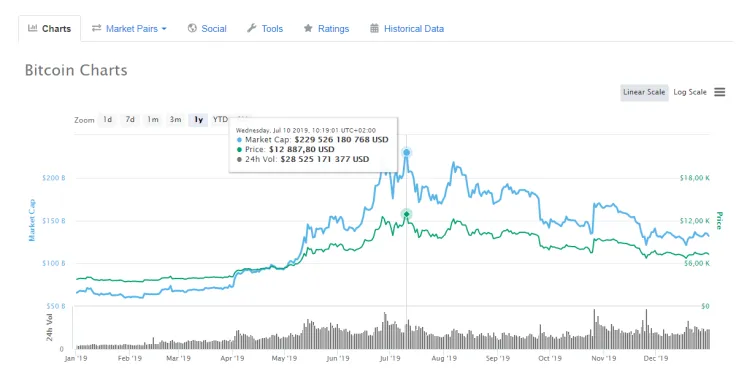Viewport: 736px width, 376px height.
Task: Switch chart to Linear Scale
Action: [x=644, y=92]
